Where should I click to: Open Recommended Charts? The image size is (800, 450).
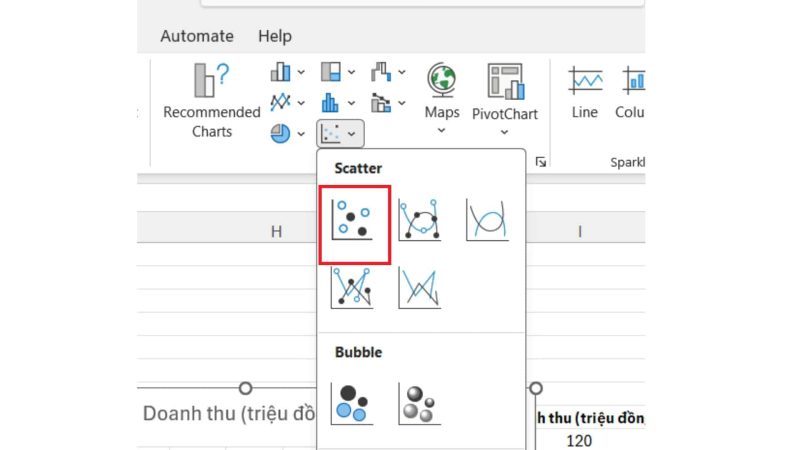tap(211, 101)
